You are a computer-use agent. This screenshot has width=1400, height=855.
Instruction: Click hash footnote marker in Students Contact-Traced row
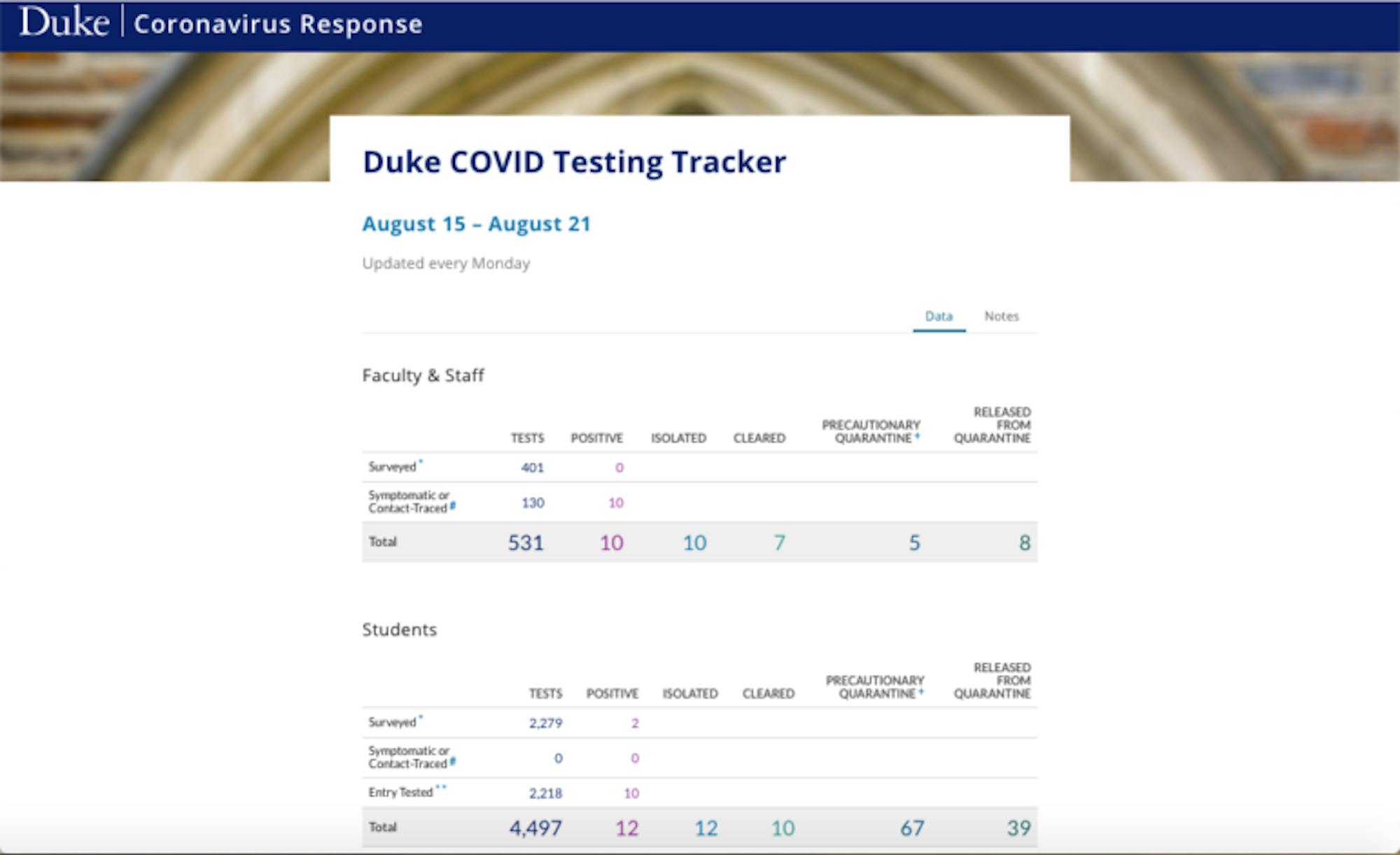(x=453, y=761)
